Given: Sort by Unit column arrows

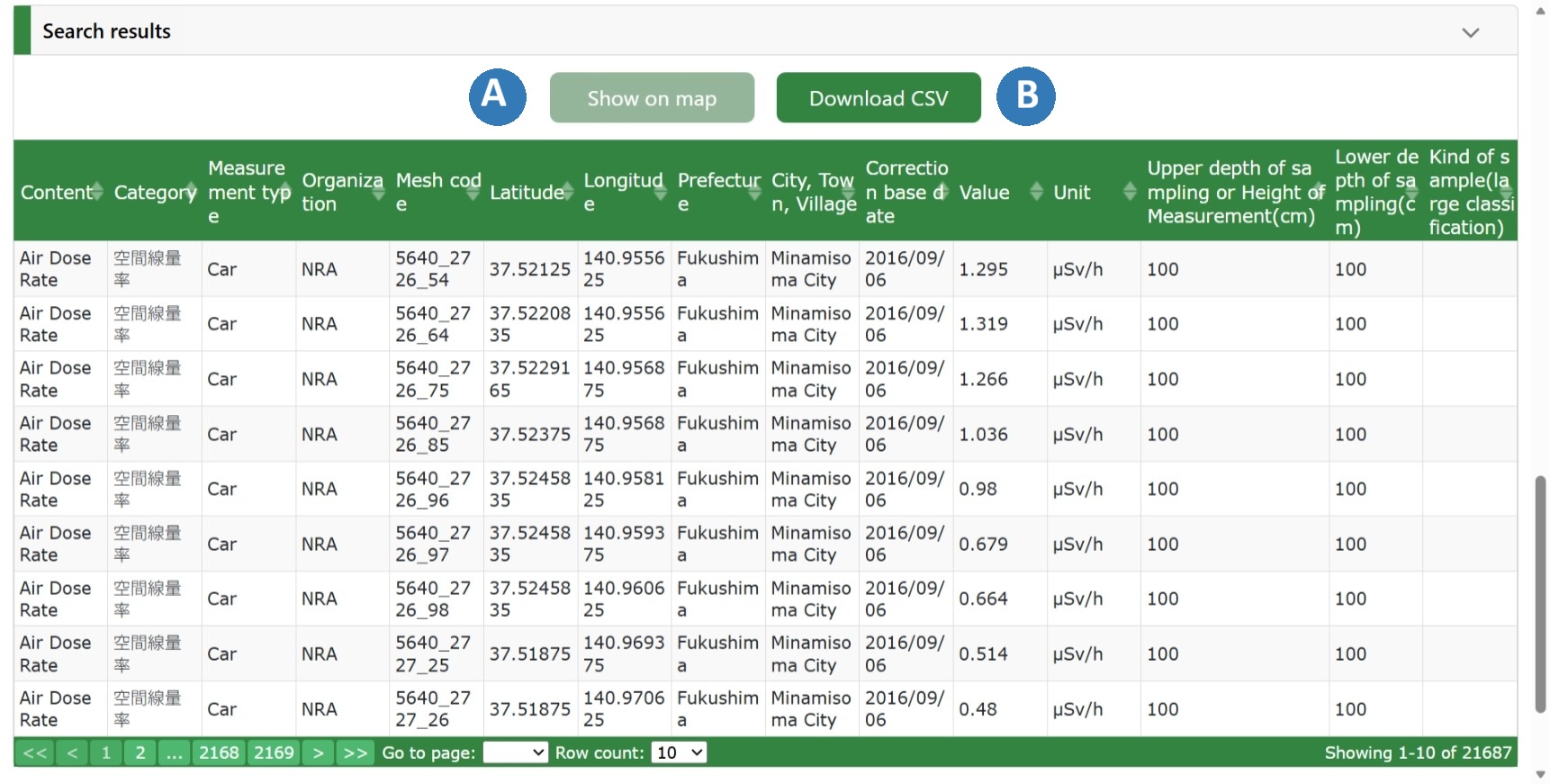Looking at the screenshot, I should [1130, 192].
